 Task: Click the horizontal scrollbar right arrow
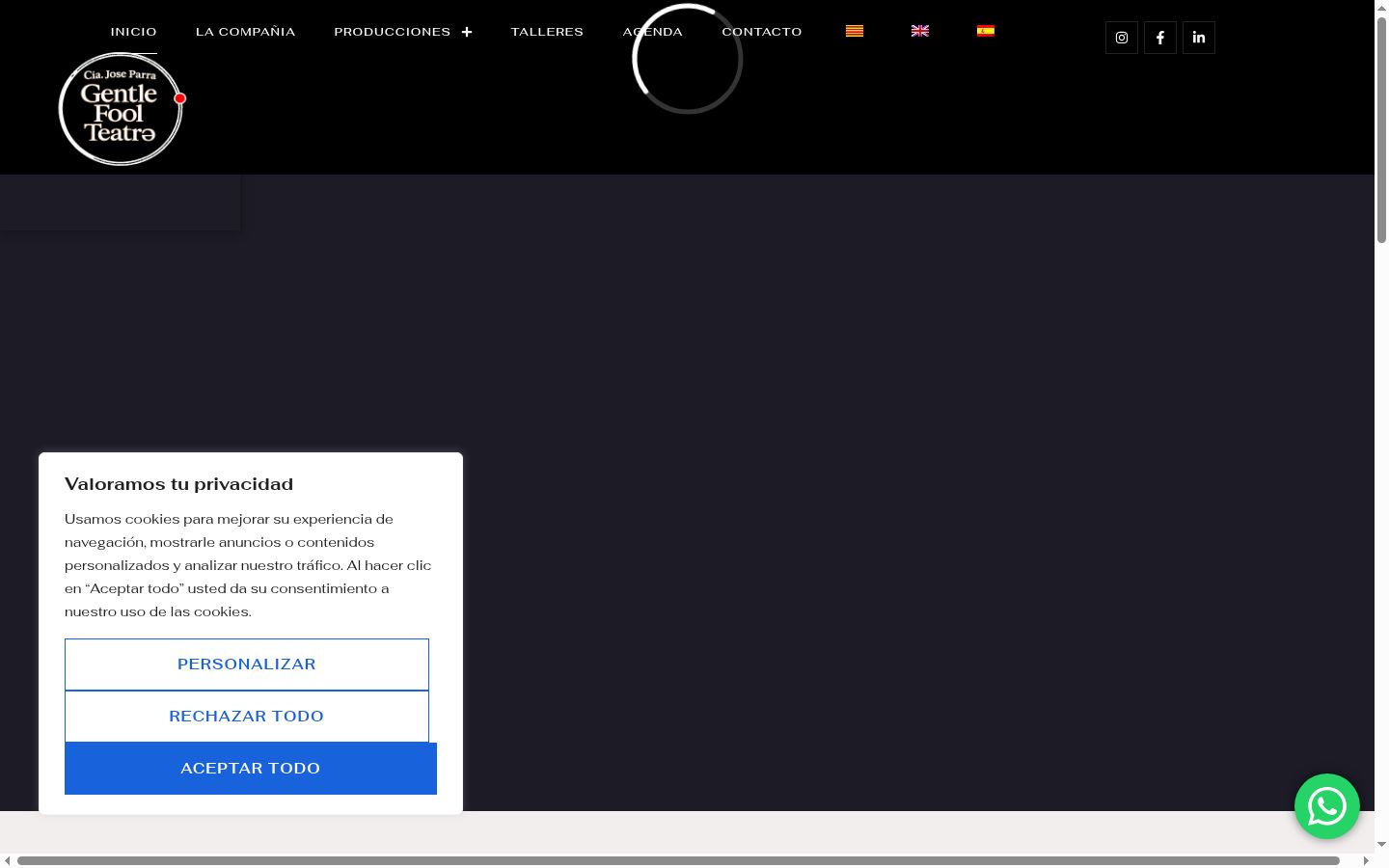tap(1366, 860)
